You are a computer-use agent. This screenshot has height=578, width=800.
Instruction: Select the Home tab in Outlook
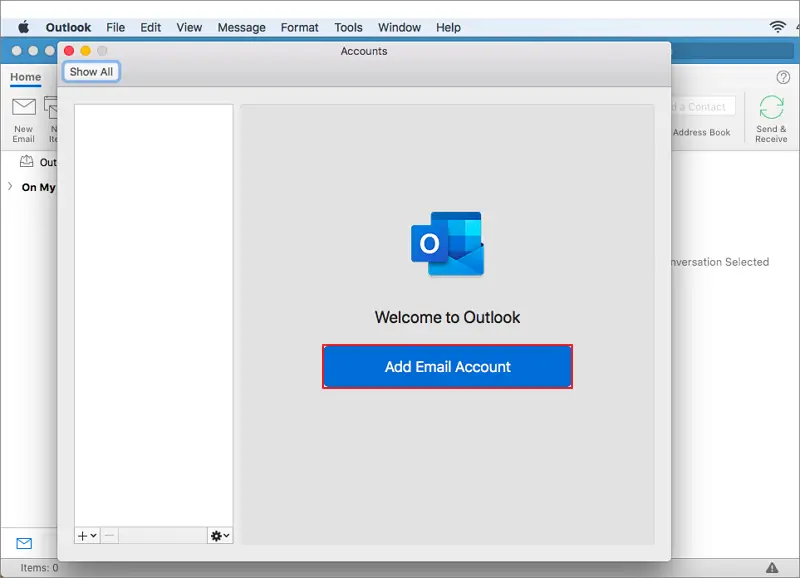[x=26, y=77]
